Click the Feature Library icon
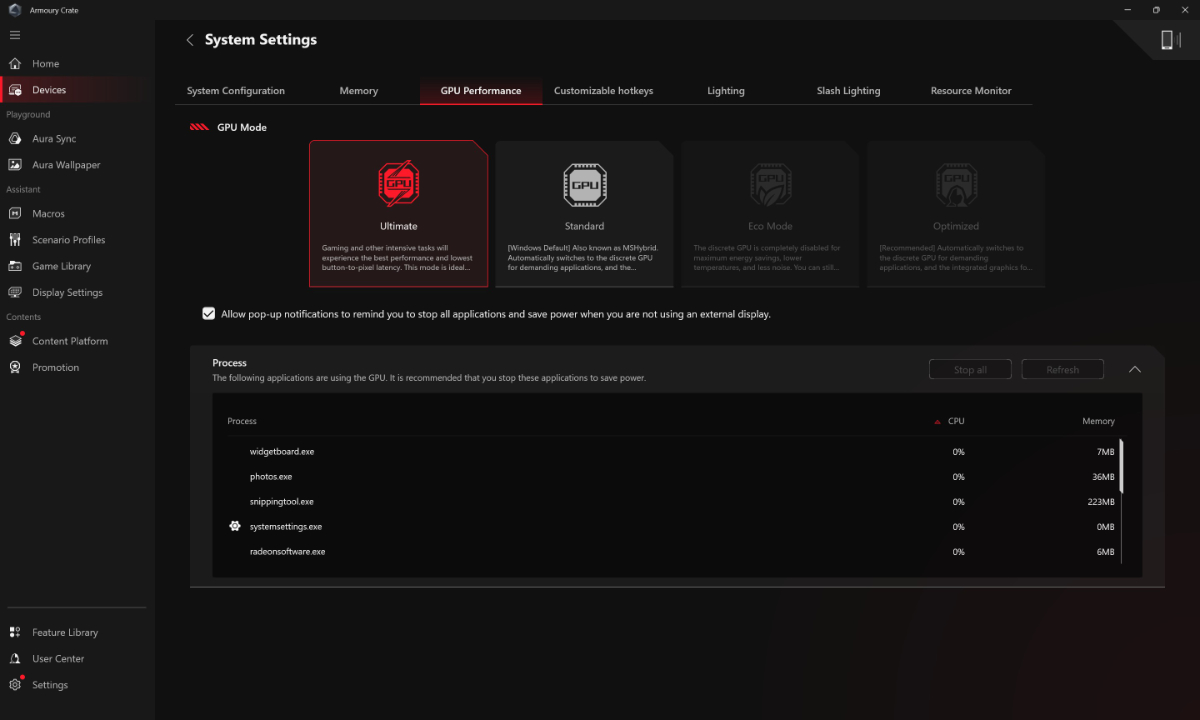 (x=15, y=632)
